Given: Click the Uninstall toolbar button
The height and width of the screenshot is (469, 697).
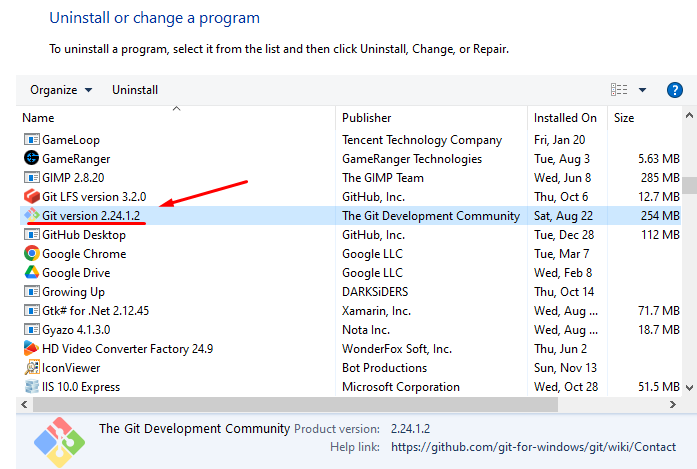Looking at the screenshot, I should pyautogui.click(x=135, y=90).
